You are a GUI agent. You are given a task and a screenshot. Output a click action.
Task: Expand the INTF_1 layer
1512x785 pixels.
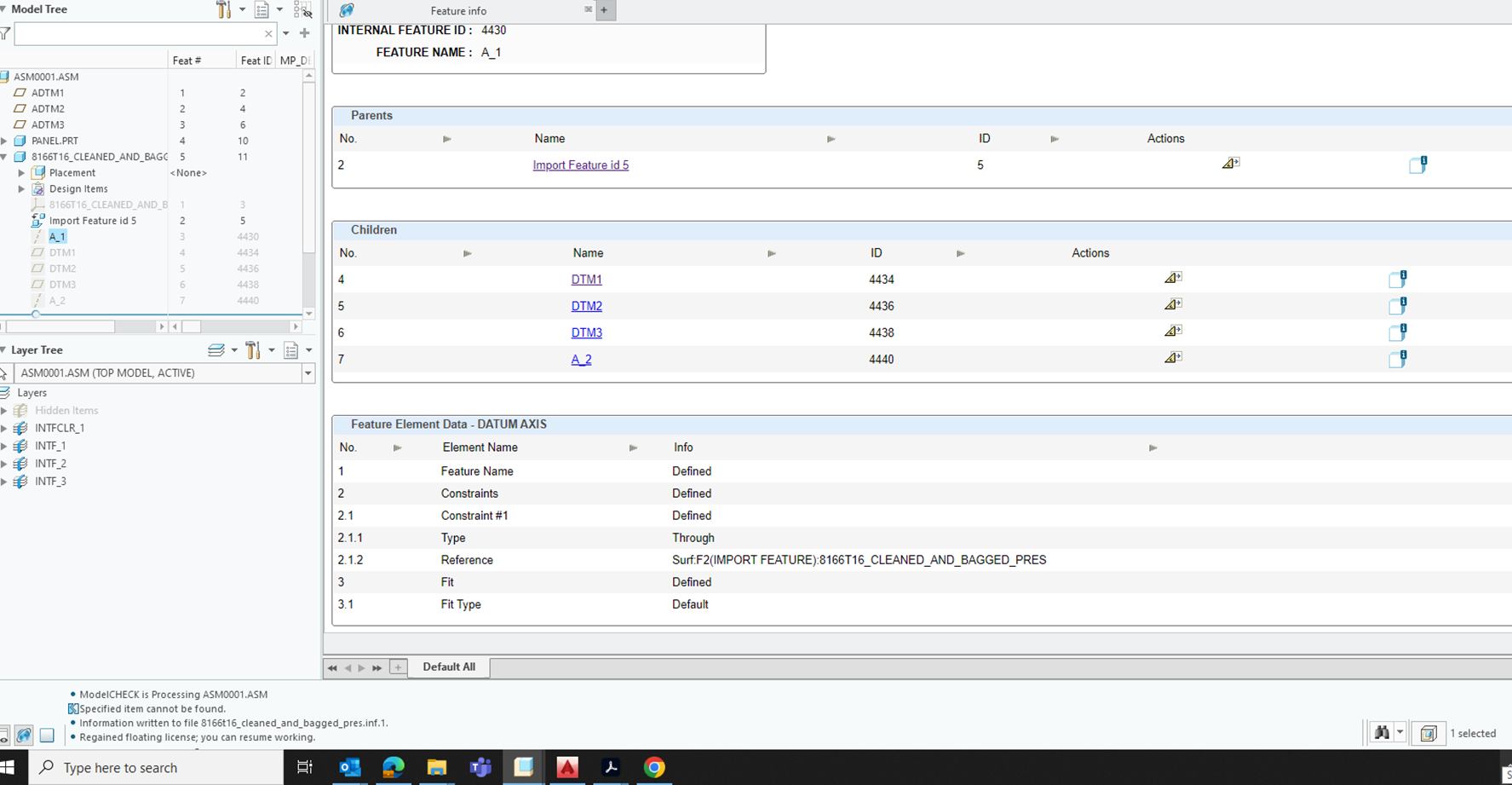click(x=5, y=446)
